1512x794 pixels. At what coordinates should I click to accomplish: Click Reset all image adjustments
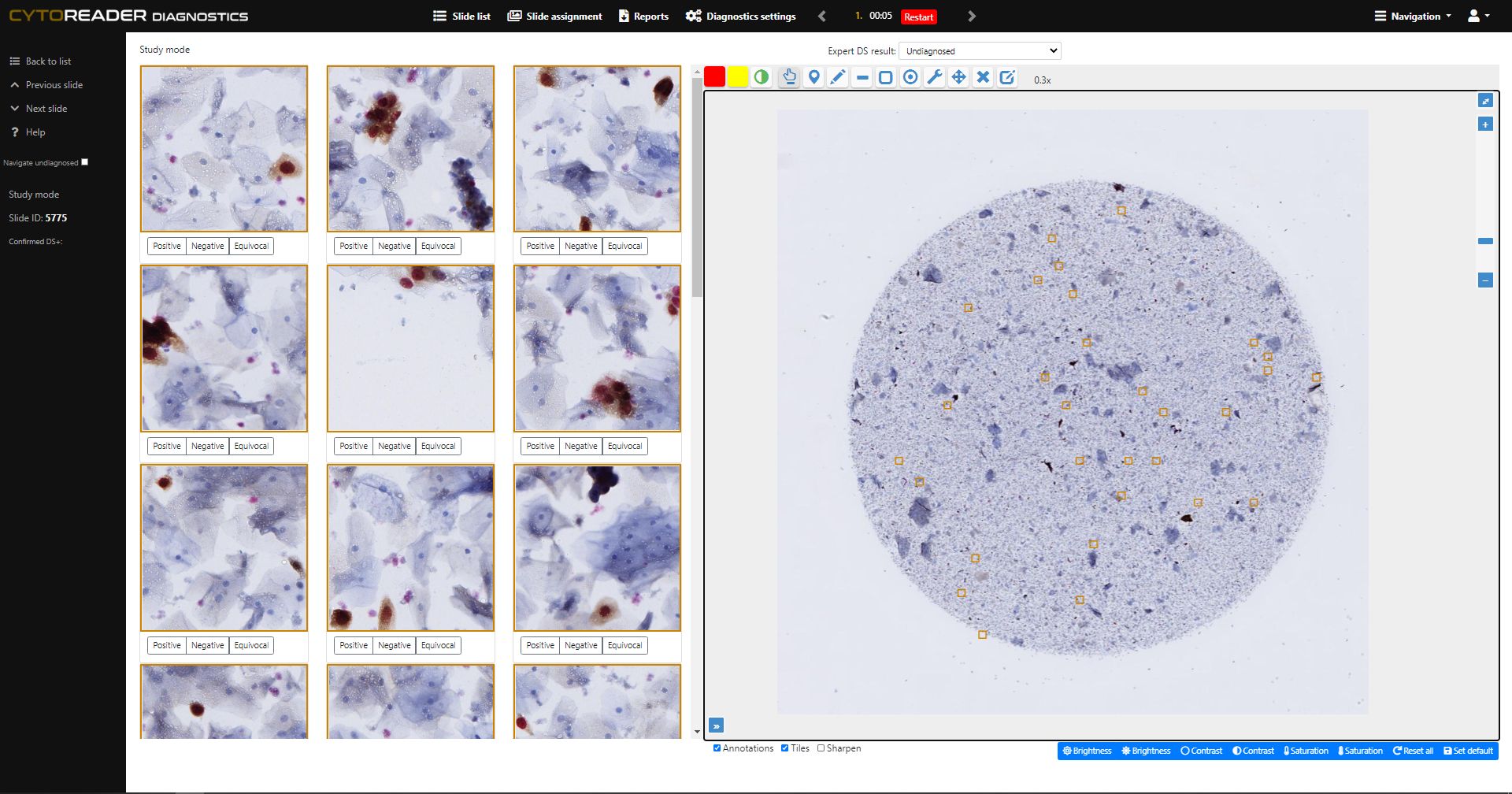pos(1413,751)
